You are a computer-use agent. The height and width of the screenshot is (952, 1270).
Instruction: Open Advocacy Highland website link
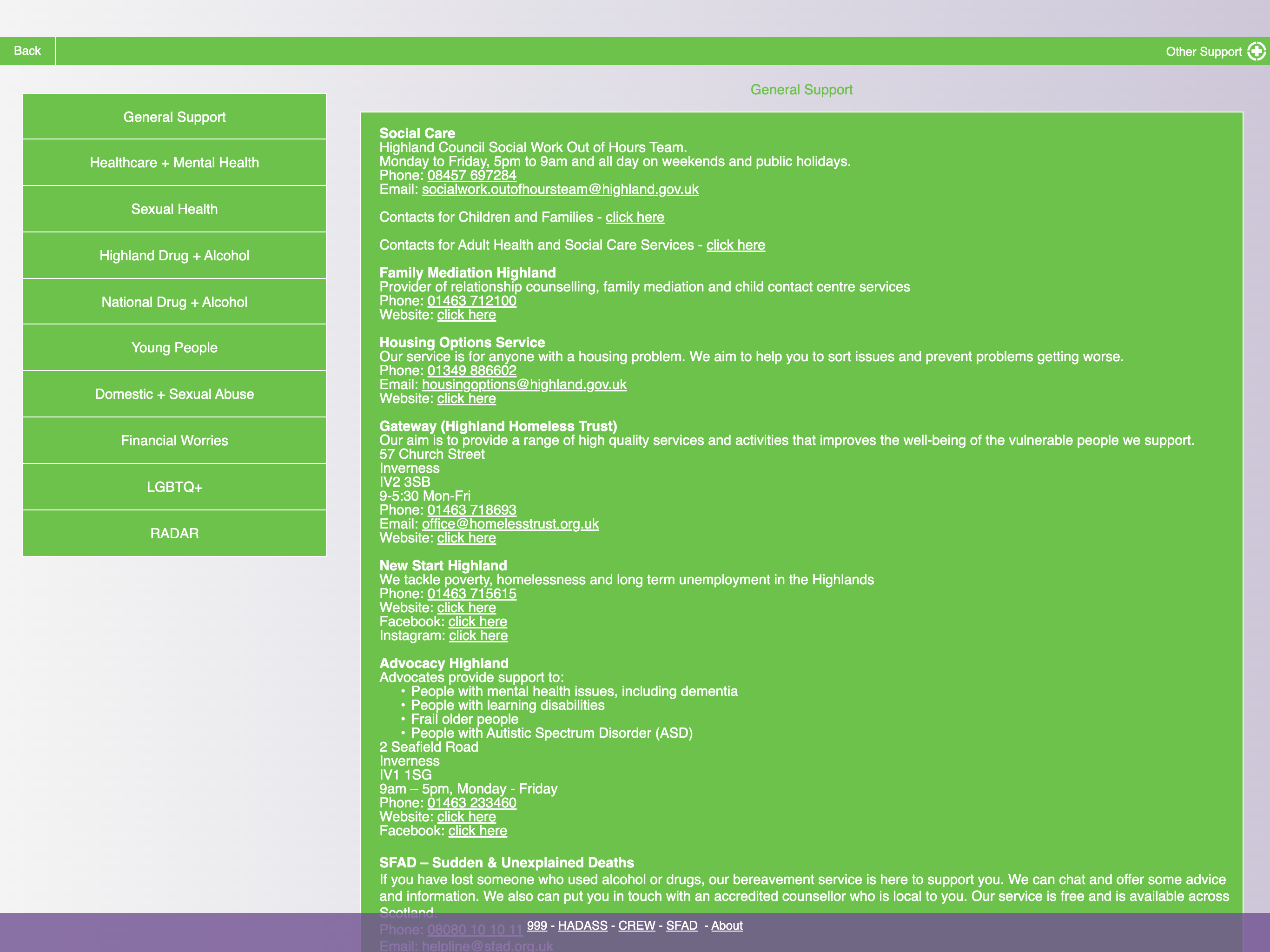pos(466,816)
